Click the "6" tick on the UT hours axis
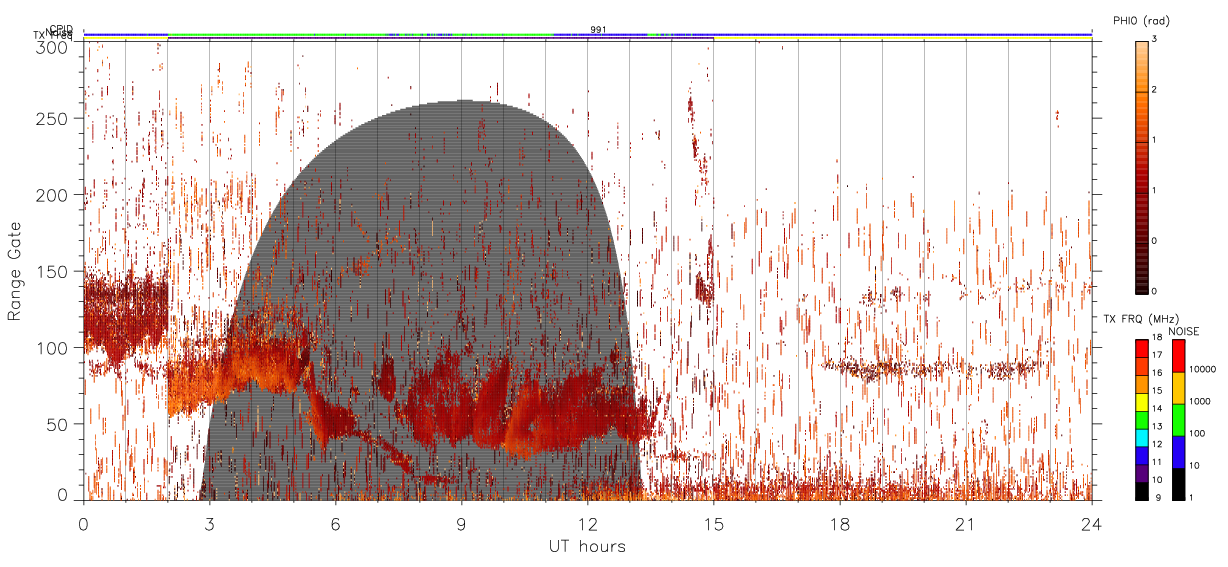The height and width of the screenshot is (567, 1228). coord(336,524)
